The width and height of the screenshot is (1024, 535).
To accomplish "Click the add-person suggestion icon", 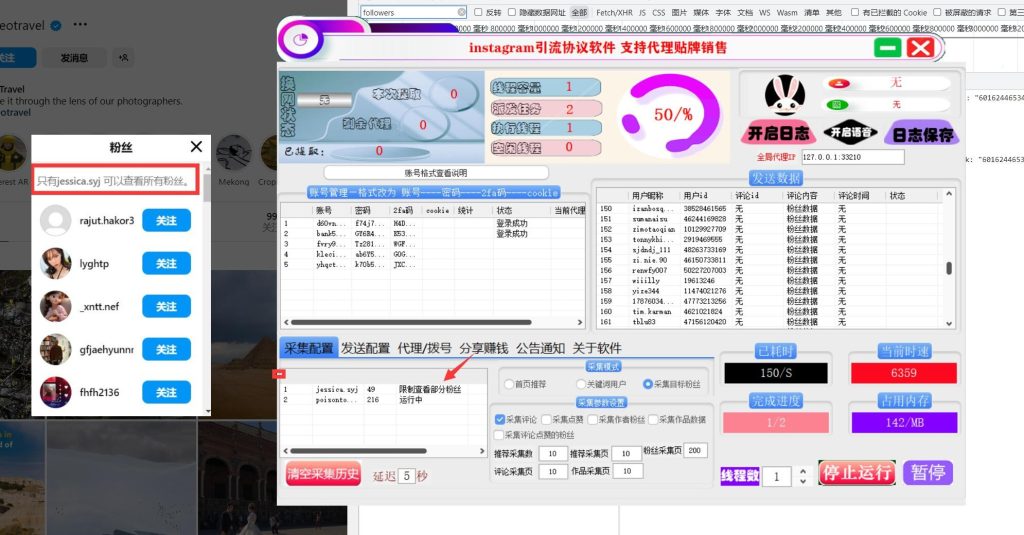I will [x=123, y=58].
